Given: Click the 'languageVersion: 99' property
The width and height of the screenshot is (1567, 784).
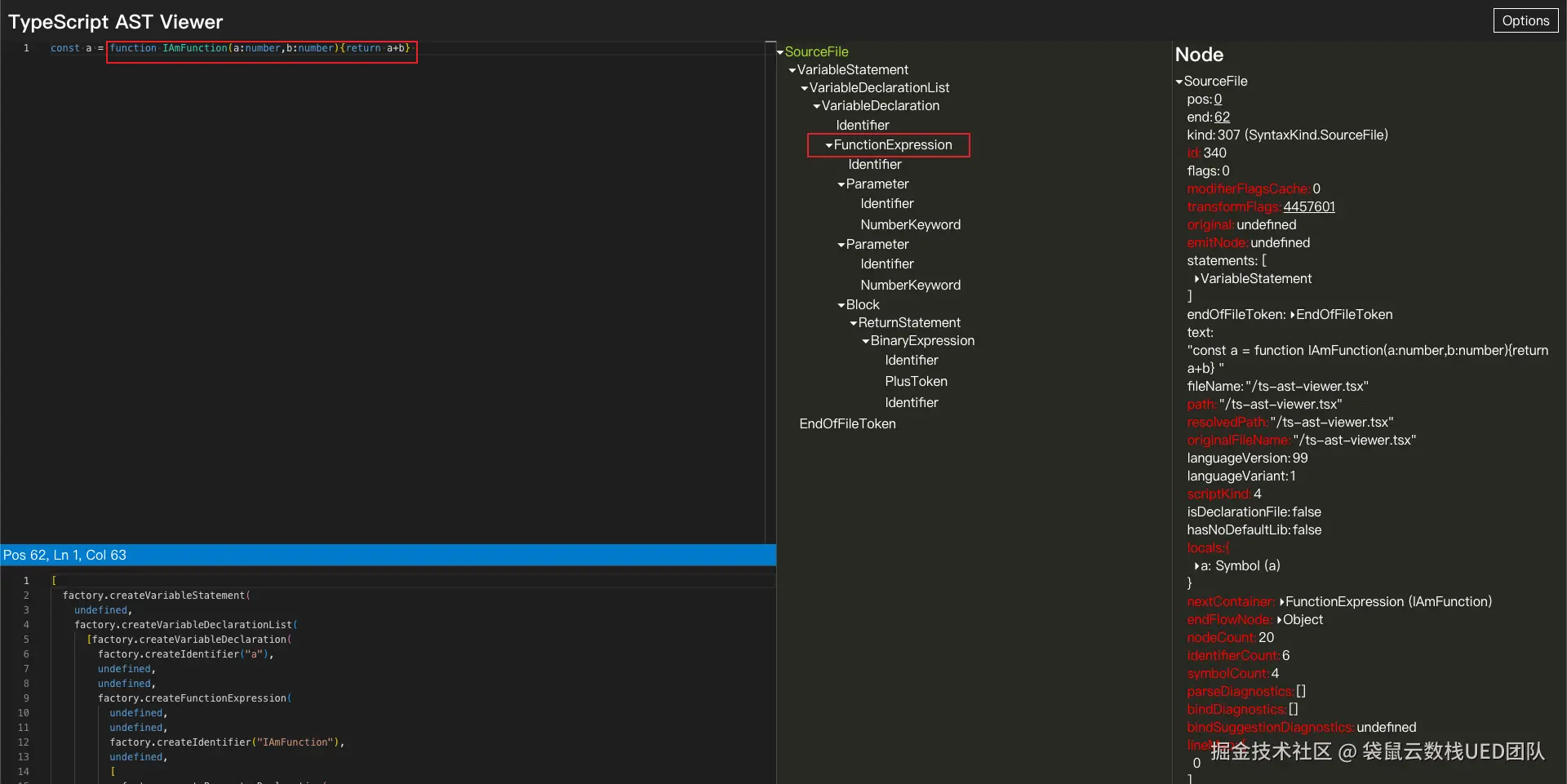Looking at the screenshot, I should (1247, 458).
